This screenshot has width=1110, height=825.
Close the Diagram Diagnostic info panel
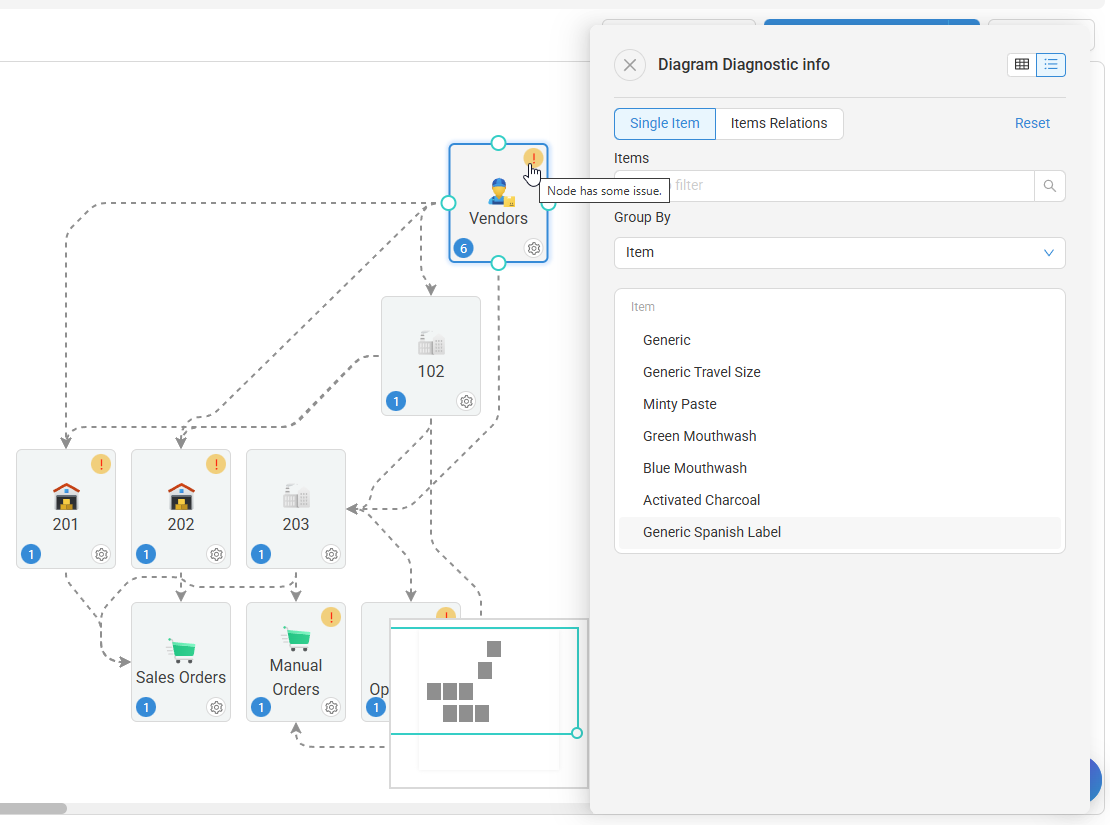(629, 65)
